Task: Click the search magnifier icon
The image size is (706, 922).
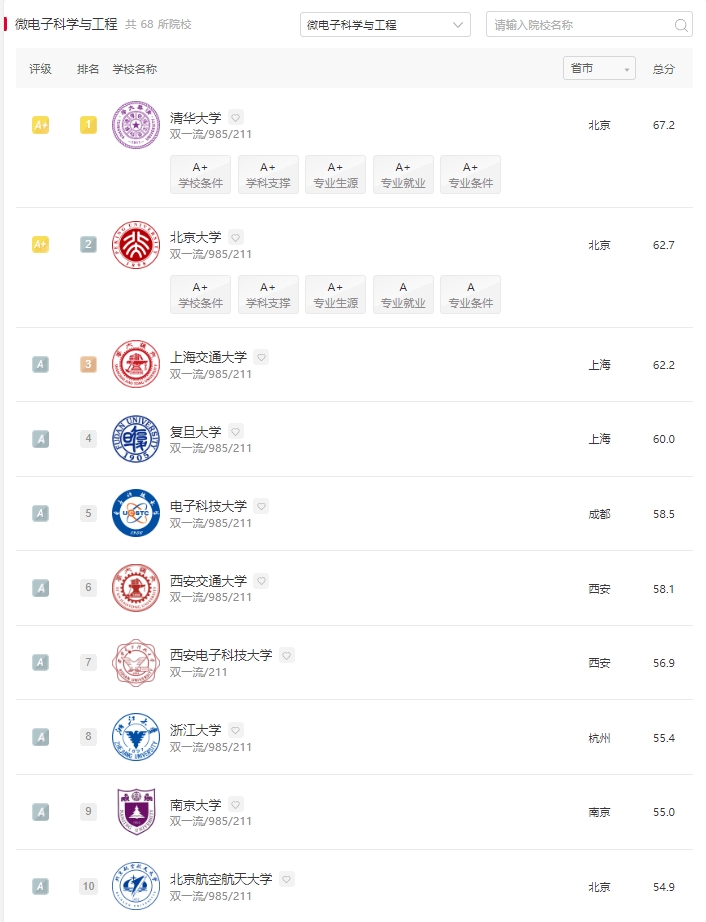Action: tap(681, 25)
